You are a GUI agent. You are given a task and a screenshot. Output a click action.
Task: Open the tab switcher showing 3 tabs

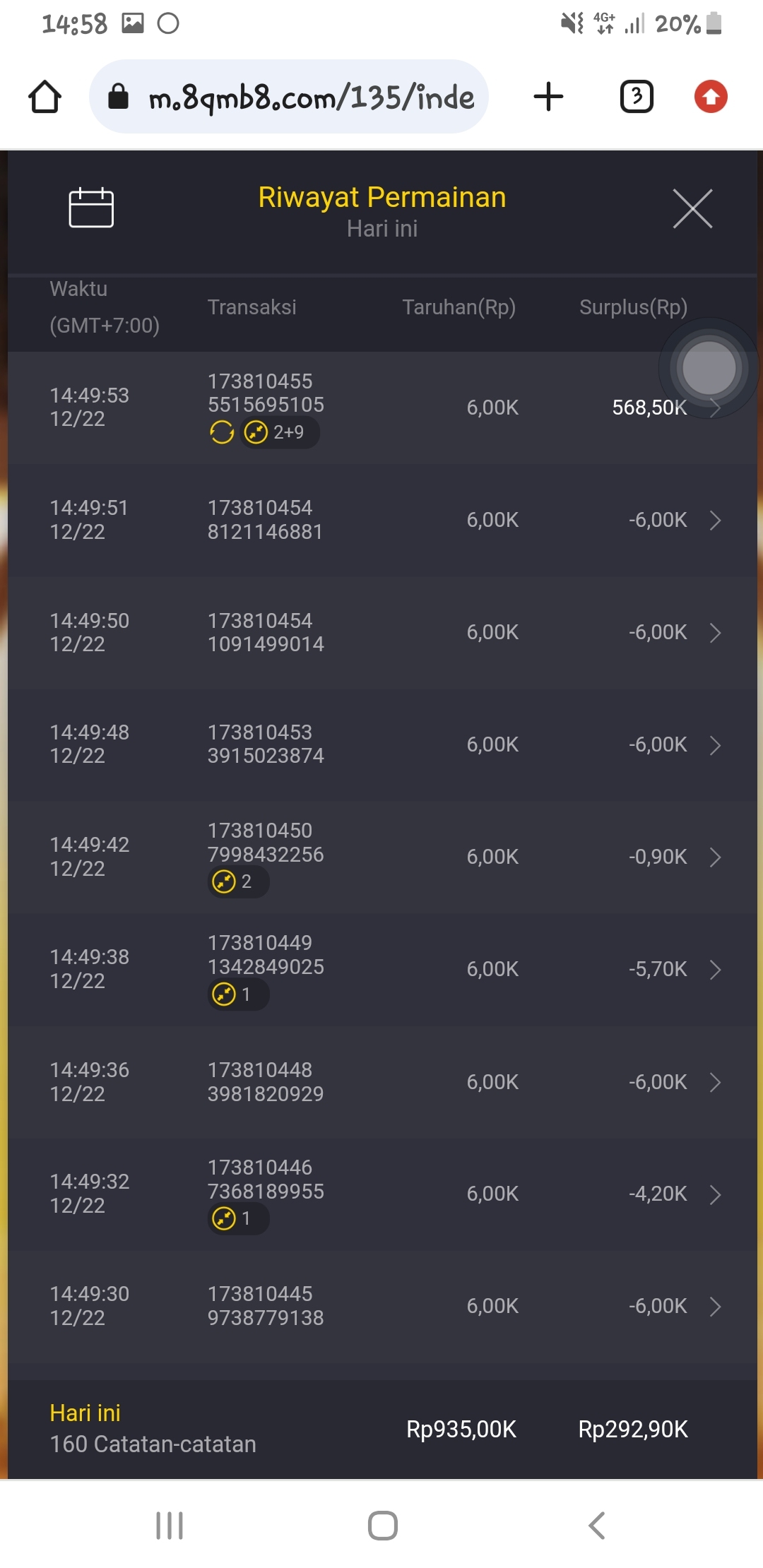(636, 97)
